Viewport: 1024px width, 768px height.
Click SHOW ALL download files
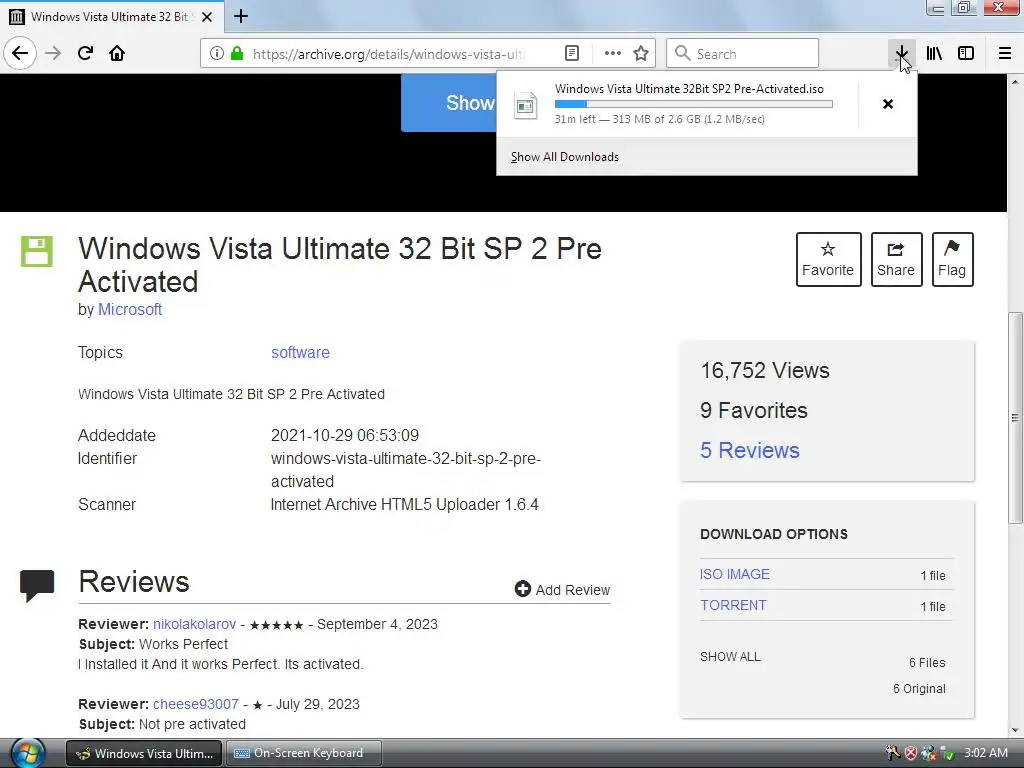pos(730,657)
